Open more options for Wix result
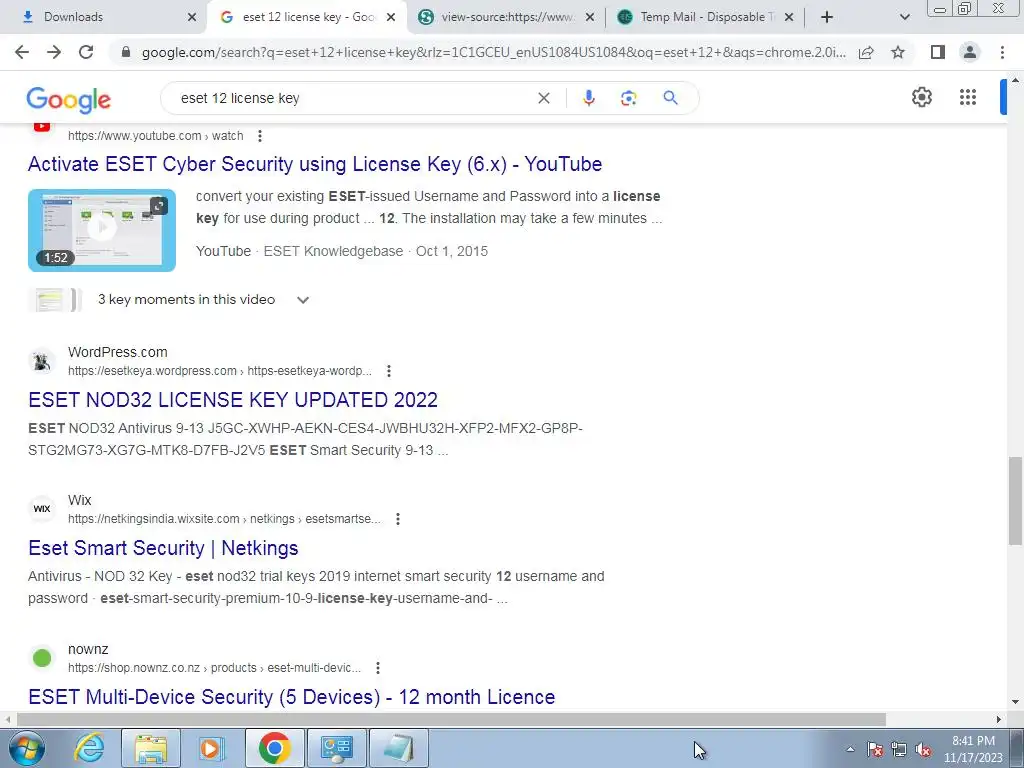The image size is (1024, 768). coord(398,519)
